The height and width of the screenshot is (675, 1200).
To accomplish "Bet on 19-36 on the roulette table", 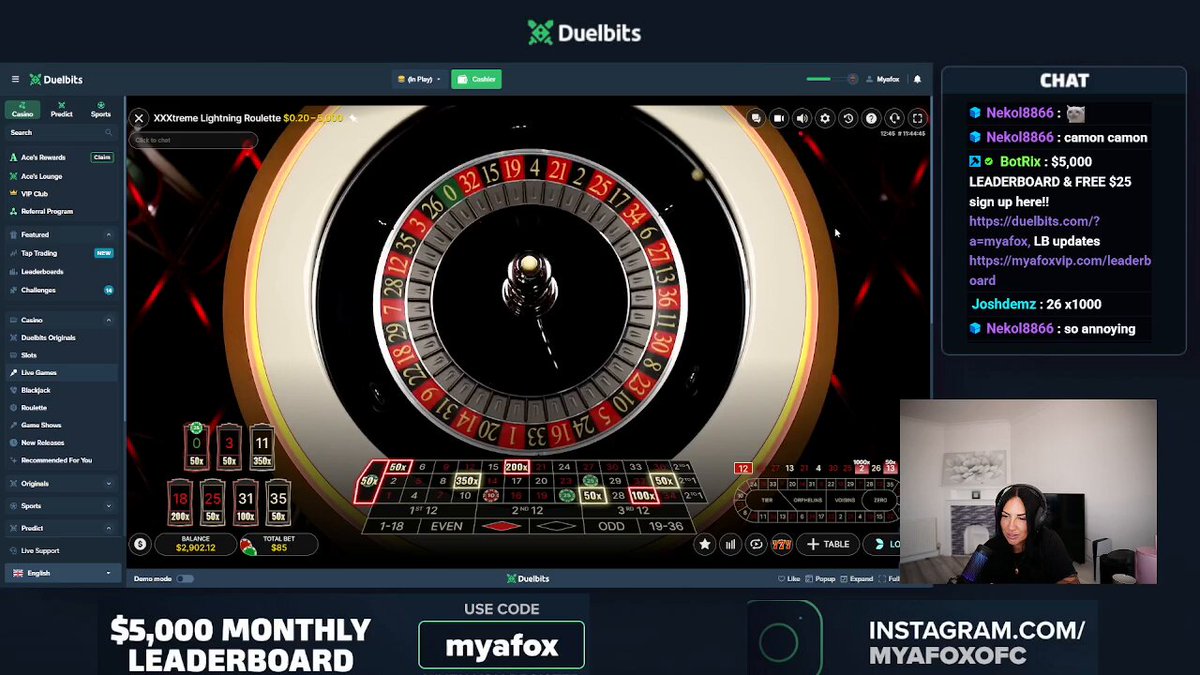I will [668, 526].
